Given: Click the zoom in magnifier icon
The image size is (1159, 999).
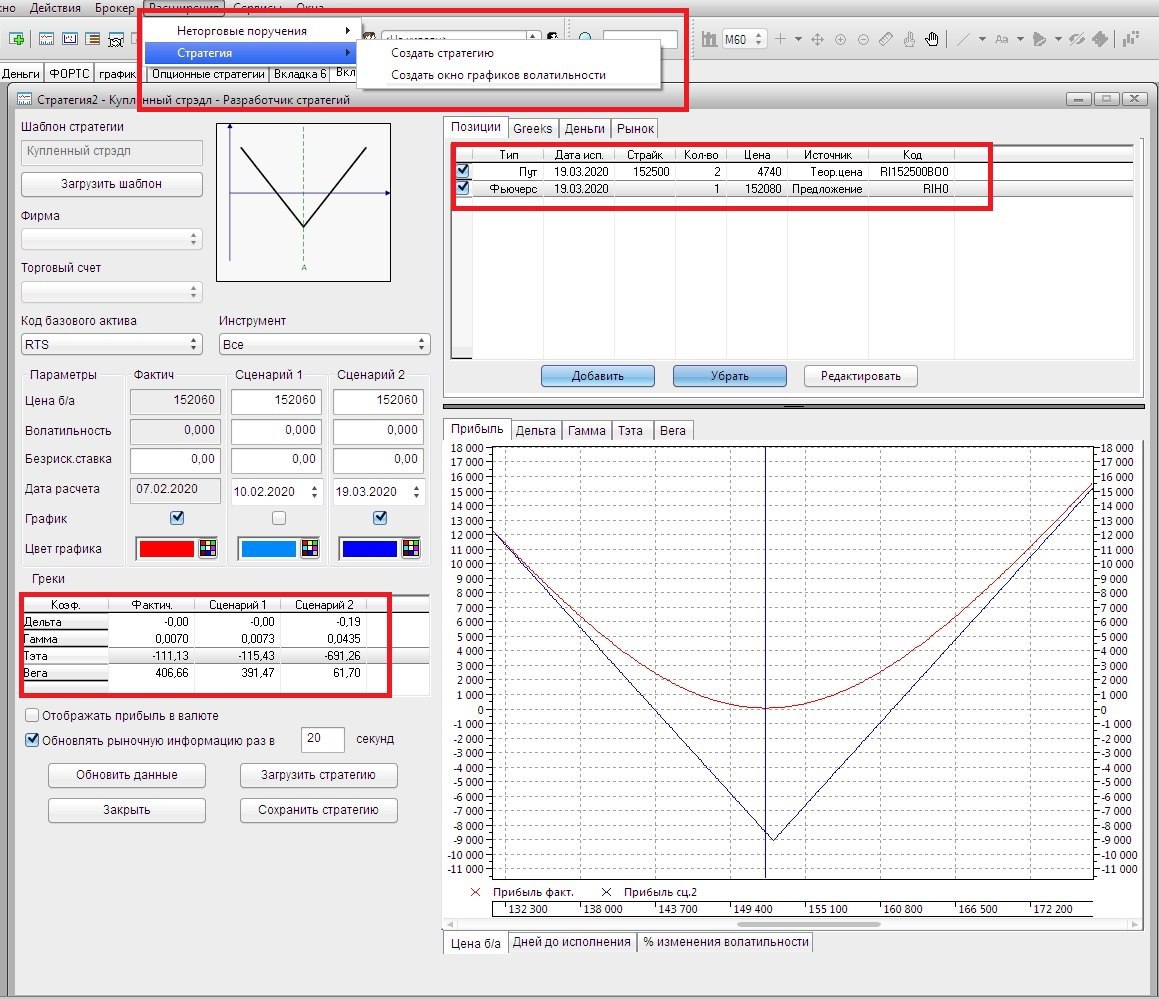Looking at the screenshot, I should 839,40.
